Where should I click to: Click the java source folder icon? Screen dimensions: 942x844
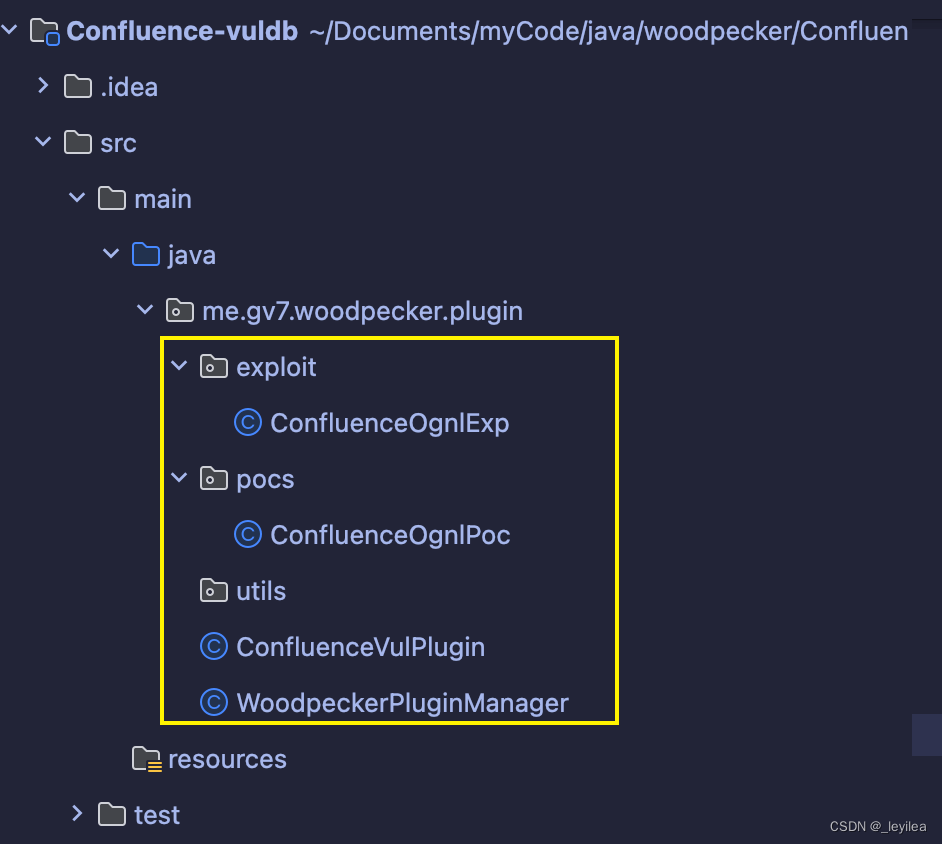(x=145, y=254)
